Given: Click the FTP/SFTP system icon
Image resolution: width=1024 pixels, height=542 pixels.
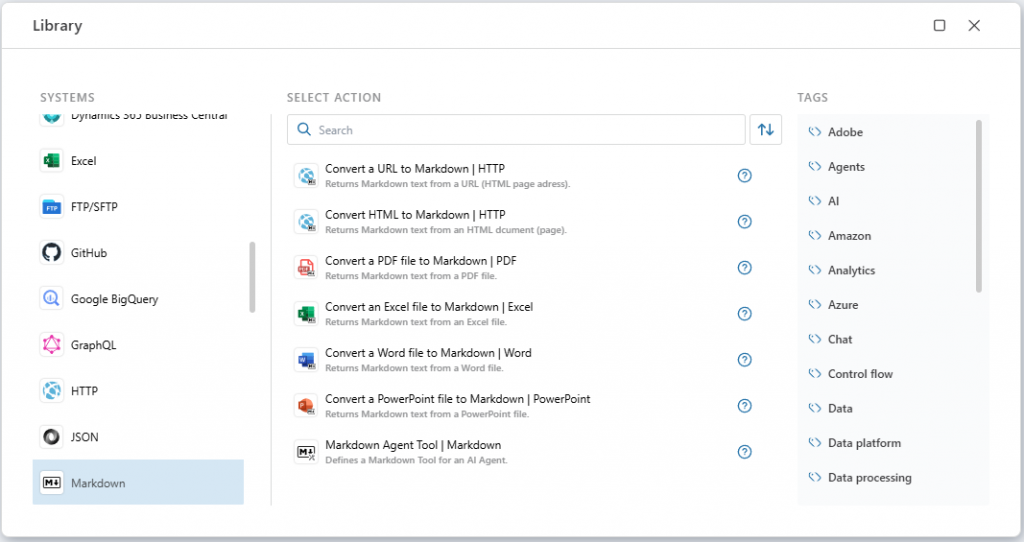Looking at the screenshot, I should [51, 207].
